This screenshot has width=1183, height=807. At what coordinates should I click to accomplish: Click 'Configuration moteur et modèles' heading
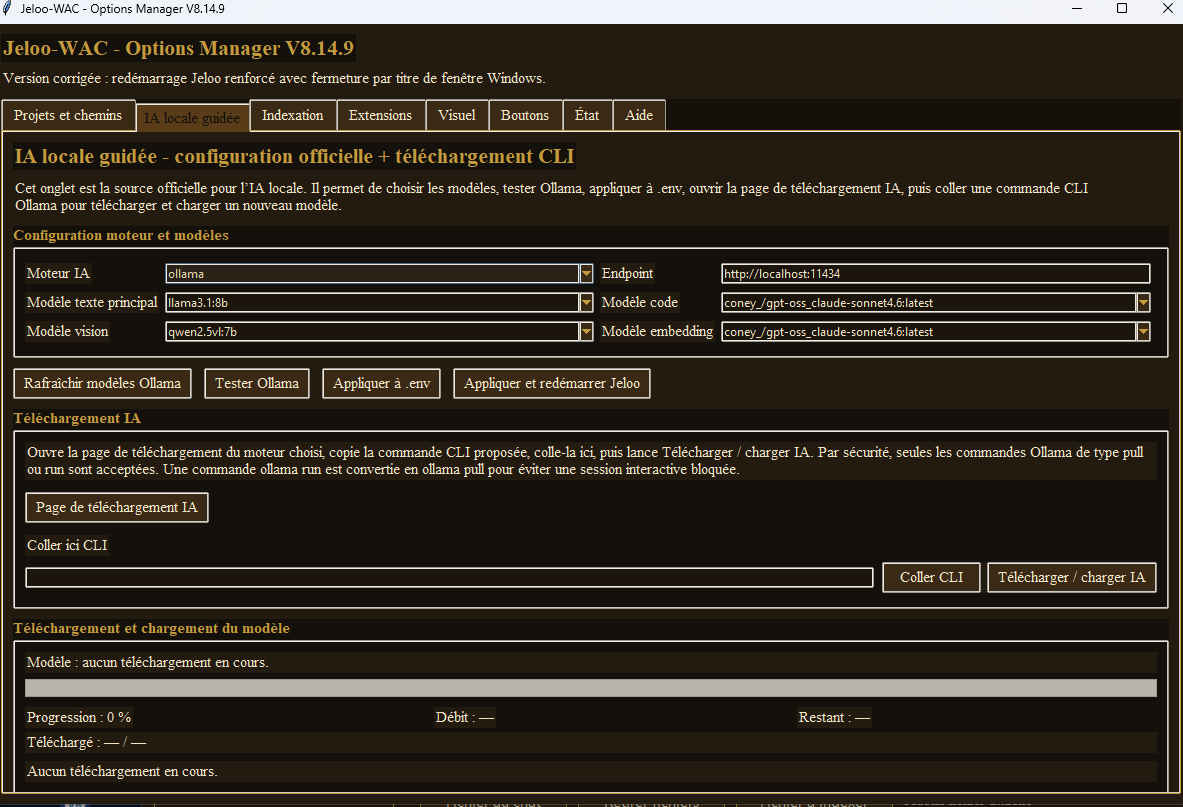click(x=121, y=235)
